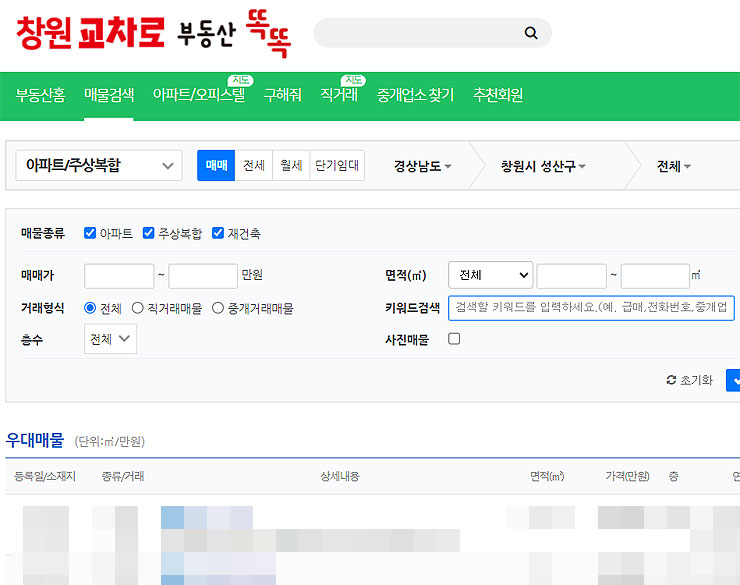Image resolution: width=740 pixels, height=585 pixels.
Task: Click the 초기화 reset refresh icon
Action: click(x=671, y=380)
